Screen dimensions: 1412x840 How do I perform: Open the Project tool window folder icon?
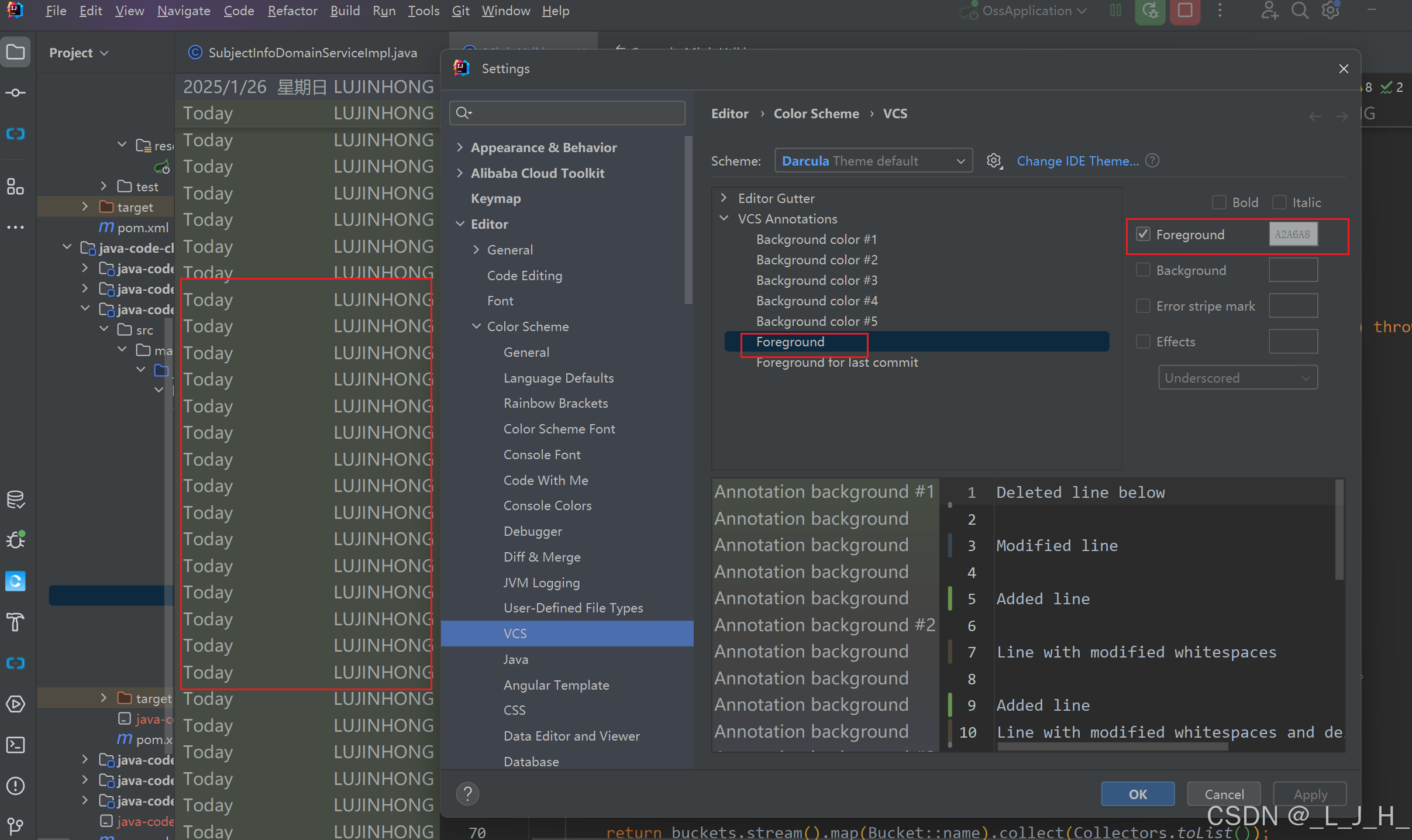pyautogui.click(x=16, y=53)
